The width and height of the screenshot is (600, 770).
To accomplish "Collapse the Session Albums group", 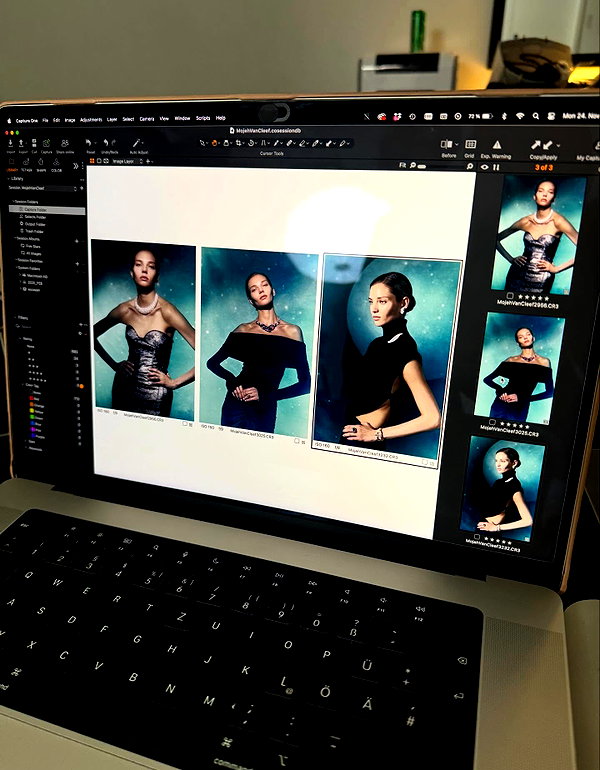I will click(x=15, y=238).
